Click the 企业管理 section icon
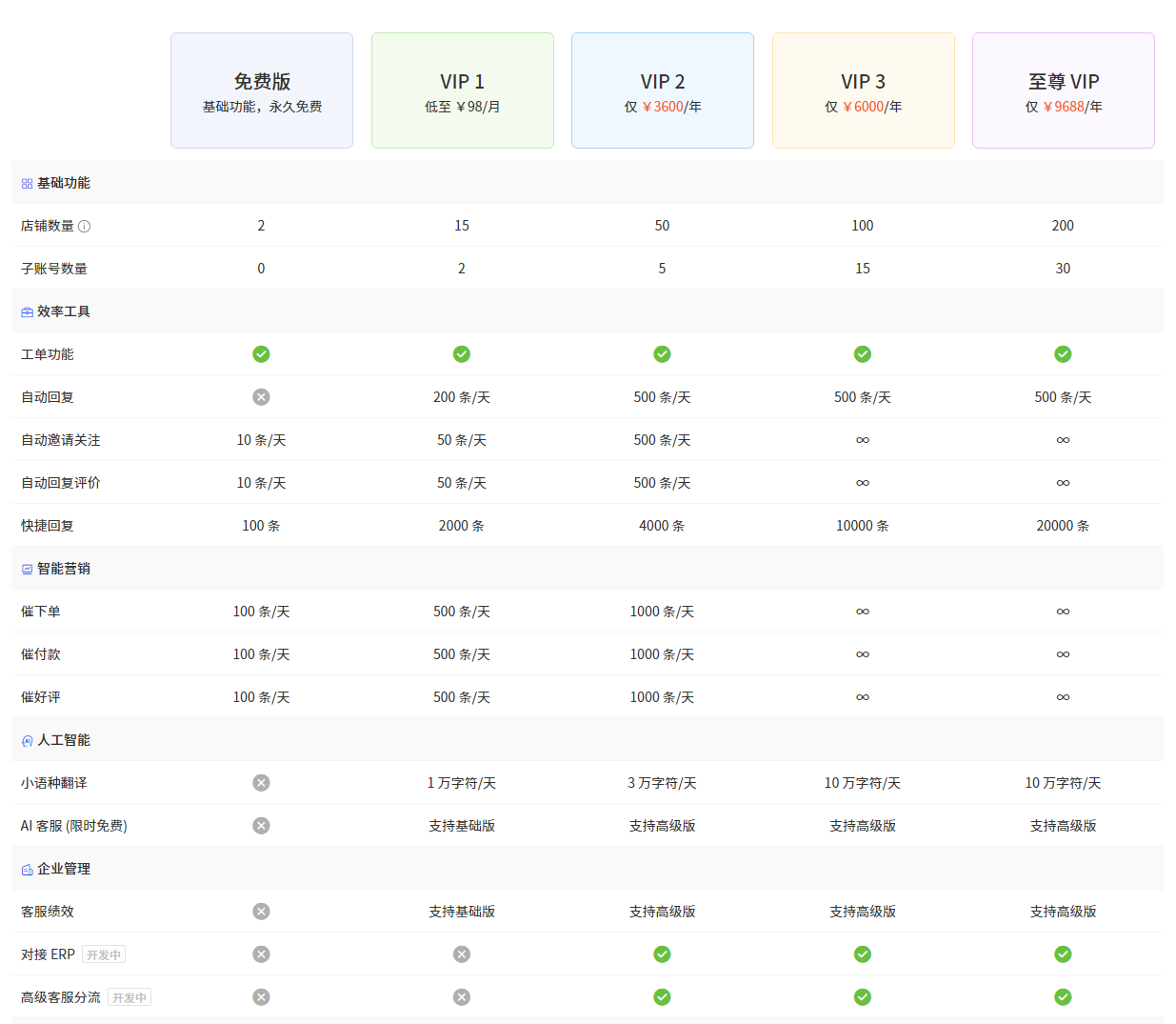Image resolution: width=1176 pixels, height=1024 pixels. (x=27, y=870)
